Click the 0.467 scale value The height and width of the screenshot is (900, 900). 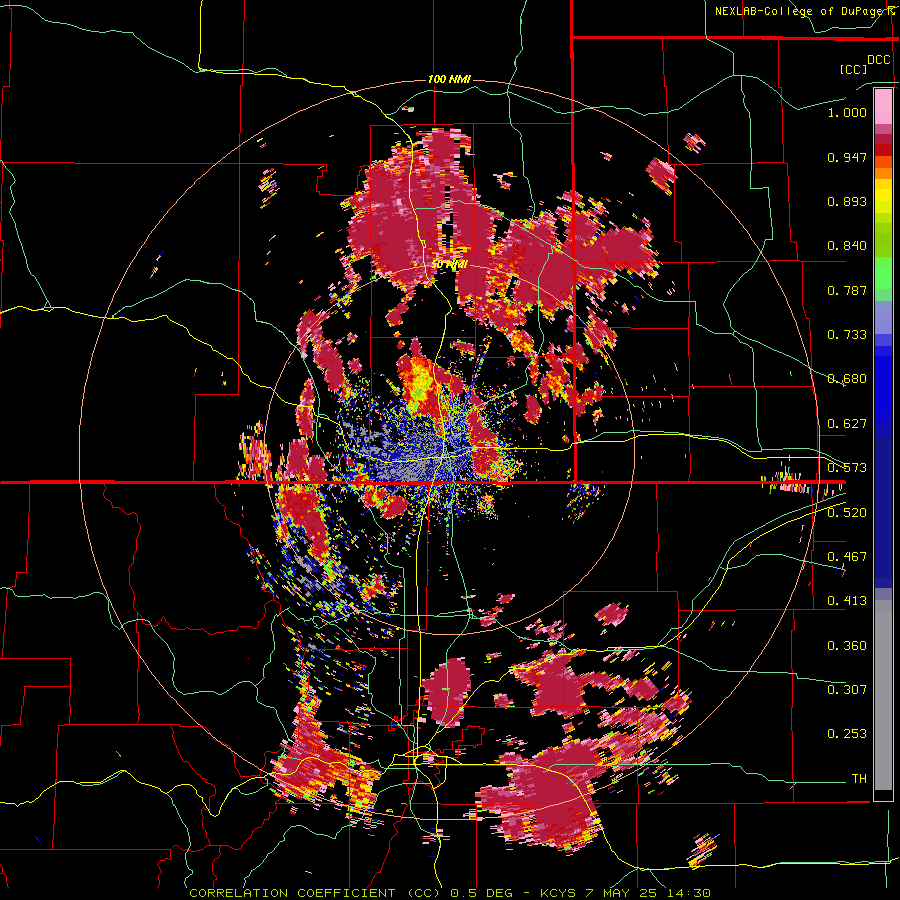(847, 557)
